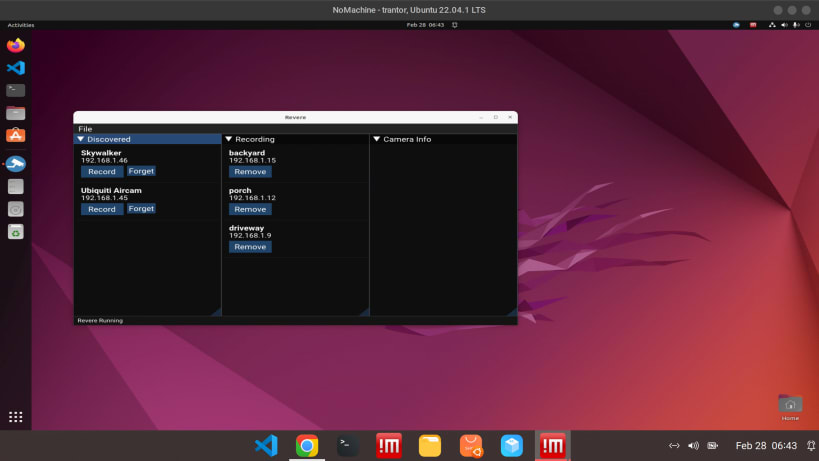
Task: Remove the driveway recording
Action: [x=250, y=246]
